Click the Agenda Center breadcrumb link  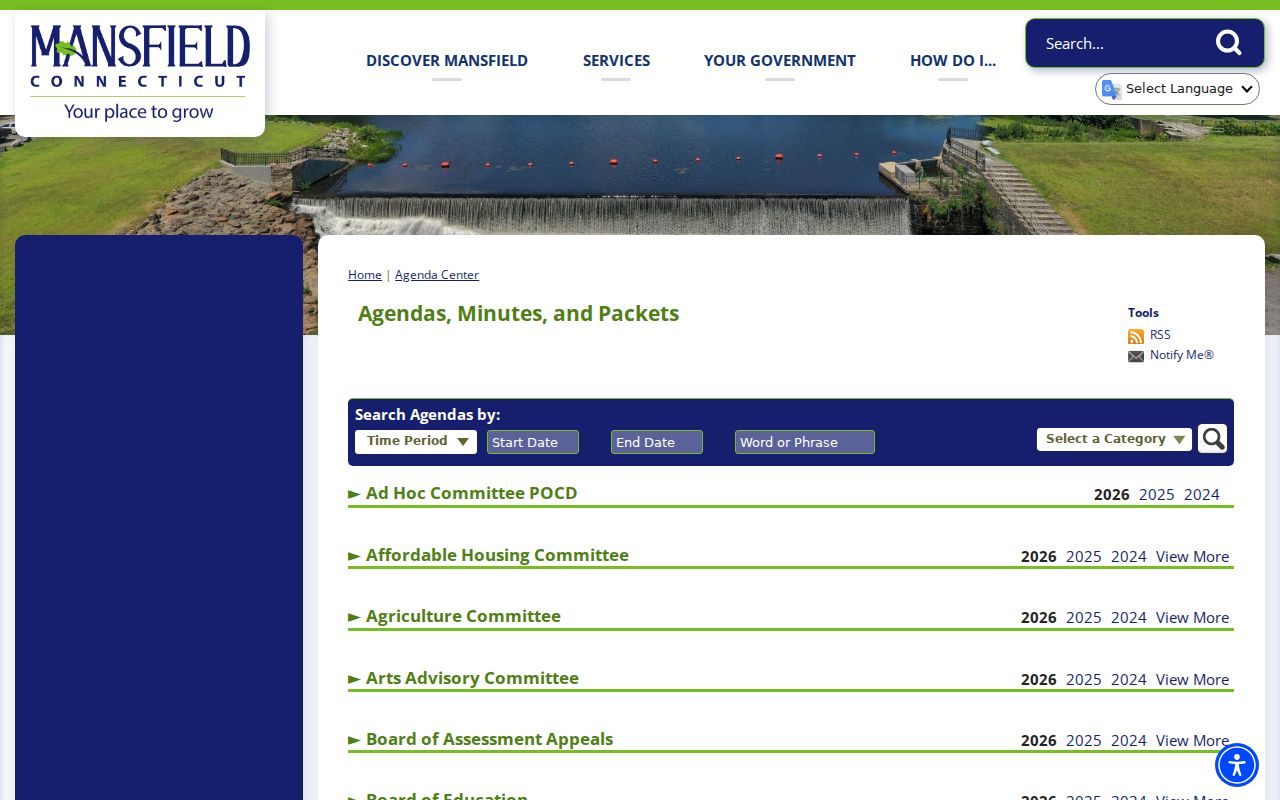tap(437, 275)
